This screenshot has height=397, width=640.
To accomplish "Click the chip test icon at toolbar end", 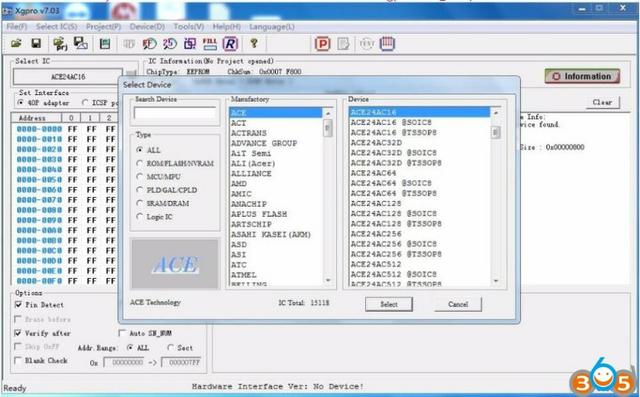I will 387,44.
